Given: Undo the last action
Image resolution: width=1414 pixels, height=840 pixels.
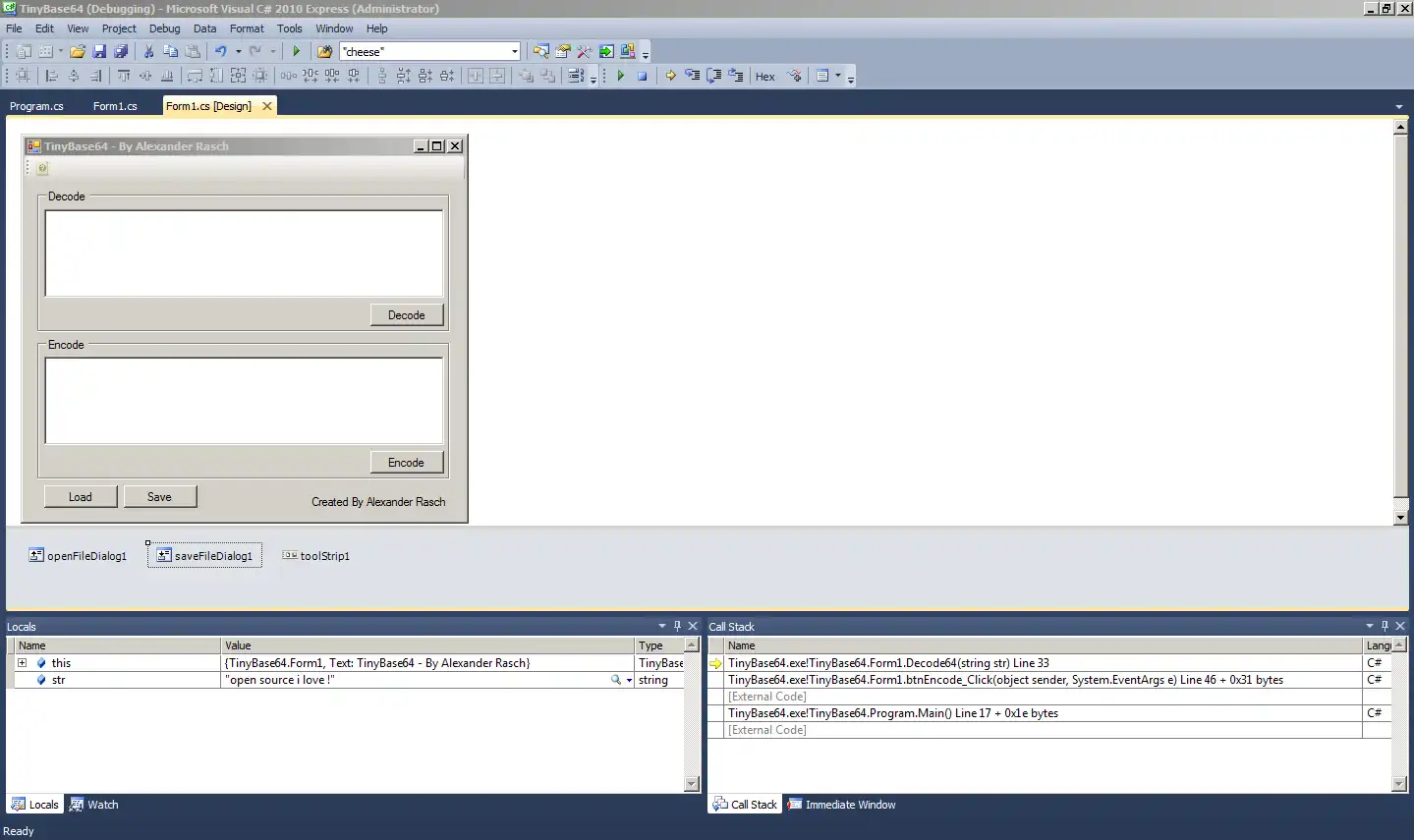Looking at the screenshot, I should pyautogui.click(x=221, y=51).
